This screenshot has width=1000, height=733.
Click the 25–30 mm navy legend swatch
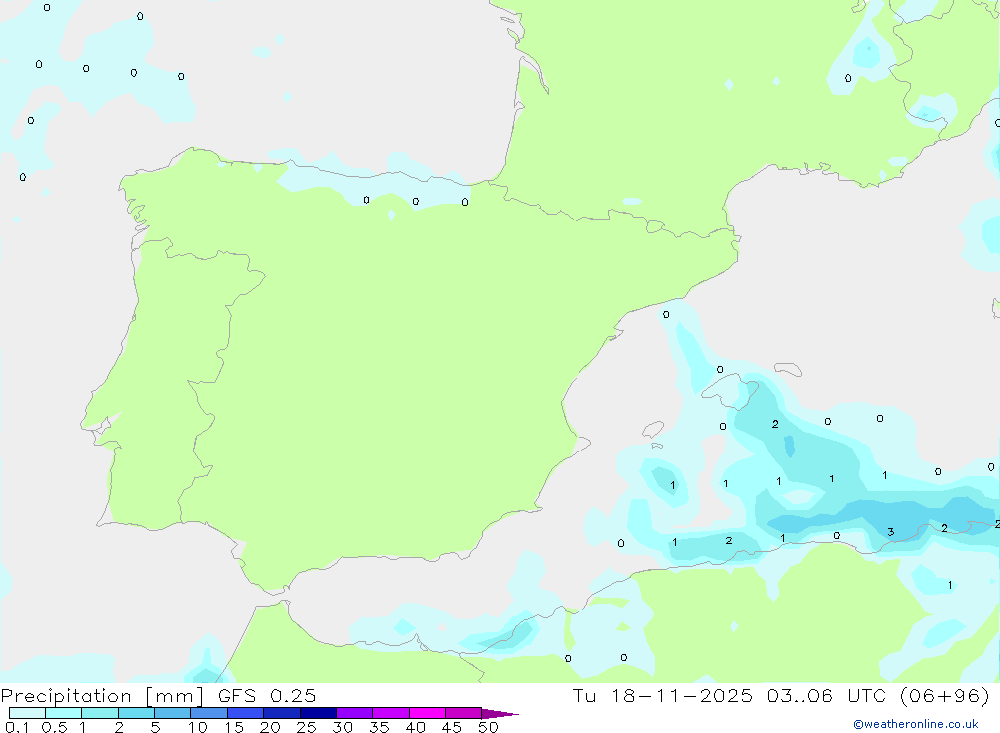pyautogui.click(x=318, y=713)
